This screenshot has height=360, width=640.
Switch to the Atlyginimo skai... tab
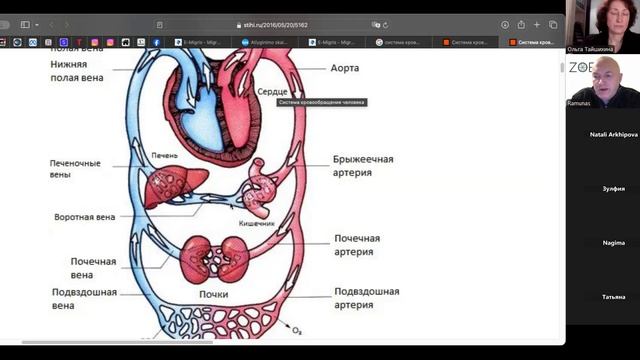tap(264, 42)
